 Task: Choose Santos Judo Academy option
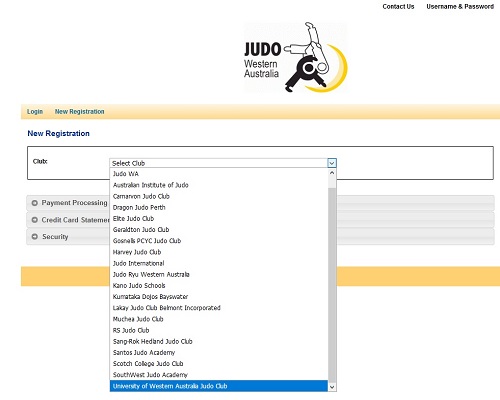click(x=219, y=353)
